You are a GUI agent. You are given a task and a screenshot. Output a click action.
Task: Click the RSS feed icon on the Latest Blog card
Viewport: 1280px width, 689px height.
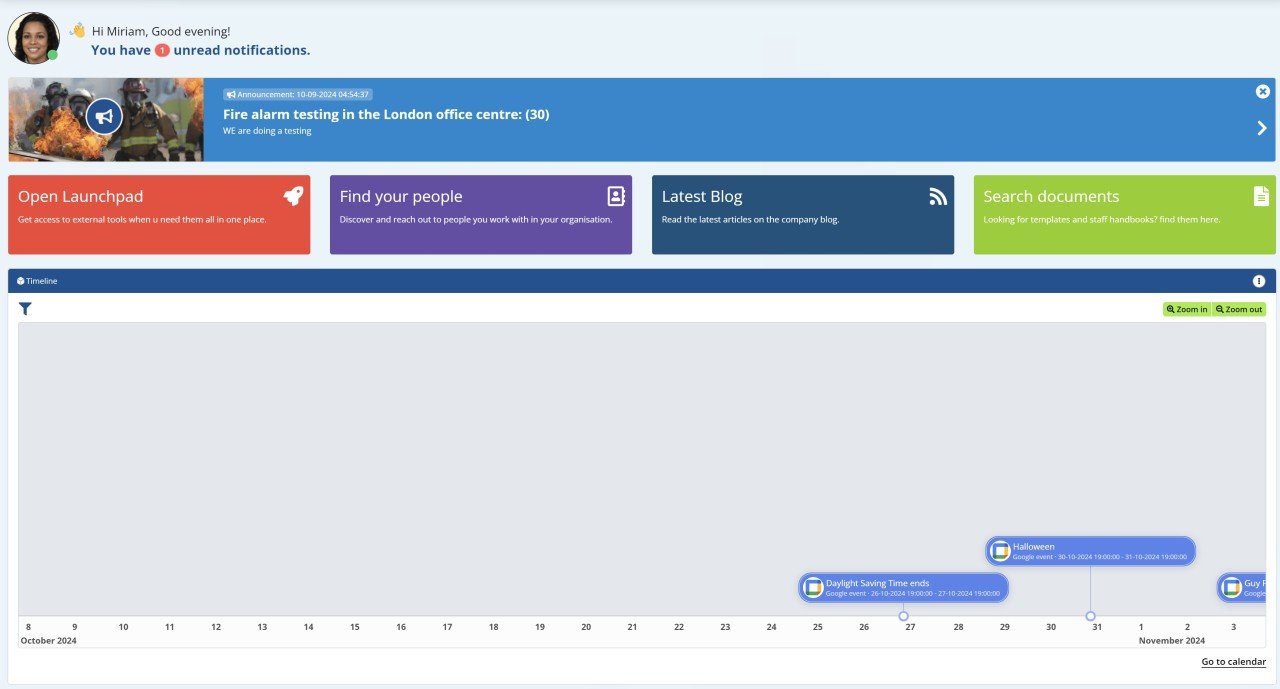point(937,197)
